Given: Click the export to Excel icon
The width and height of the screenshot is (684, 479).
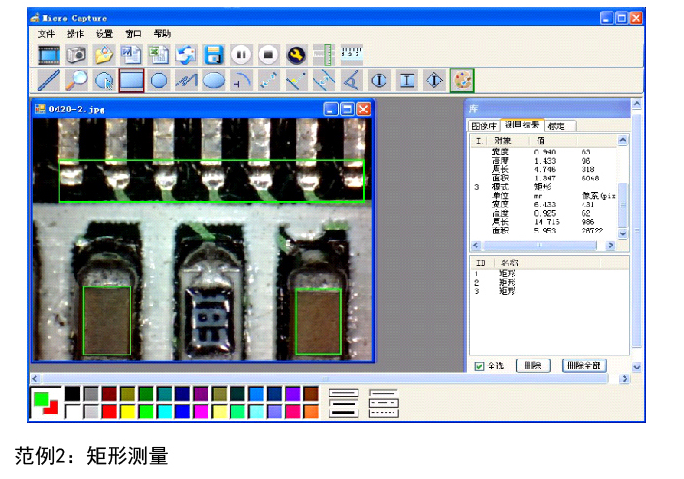Looking at the screenshot, I should 159,55.
